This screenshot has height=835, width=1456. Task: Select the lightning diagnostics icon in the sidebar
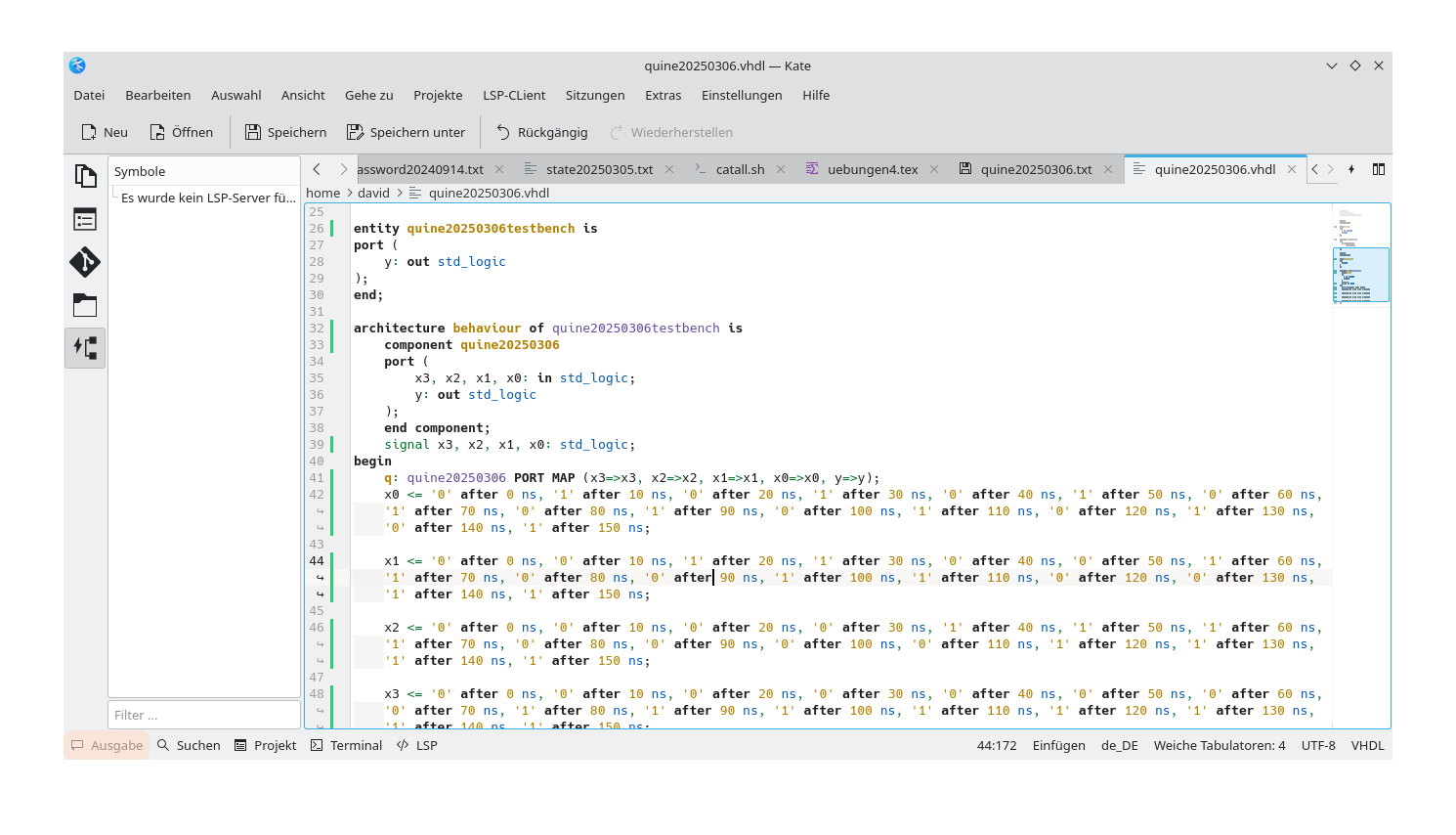pyautogui.click(x=85, y=347)
